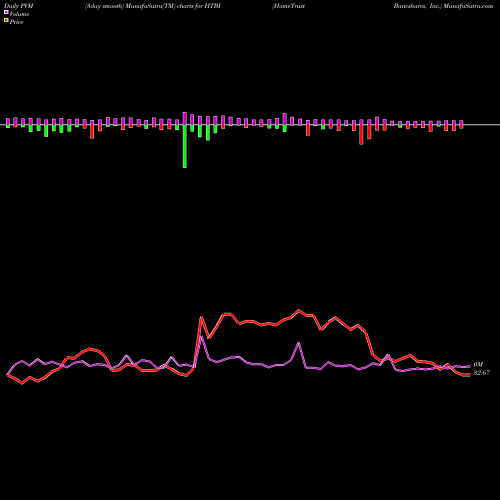Click the largest red volume bar
Viewport: 500px width, 500px height.
tap(361, 135)
